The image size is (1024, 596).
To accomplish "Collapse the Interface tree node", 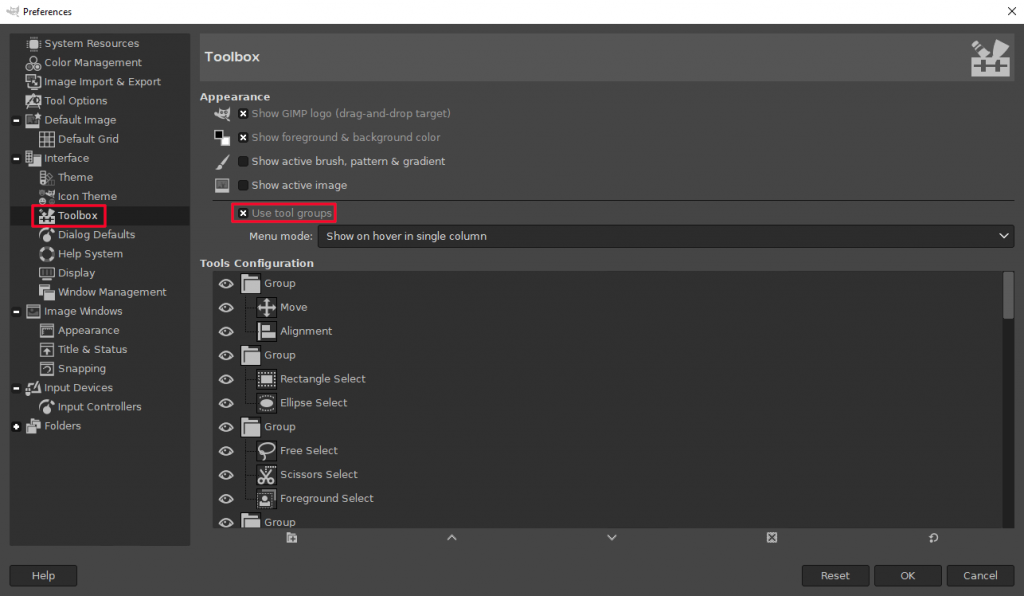I will pyautogui.click(x=16, y=159).
